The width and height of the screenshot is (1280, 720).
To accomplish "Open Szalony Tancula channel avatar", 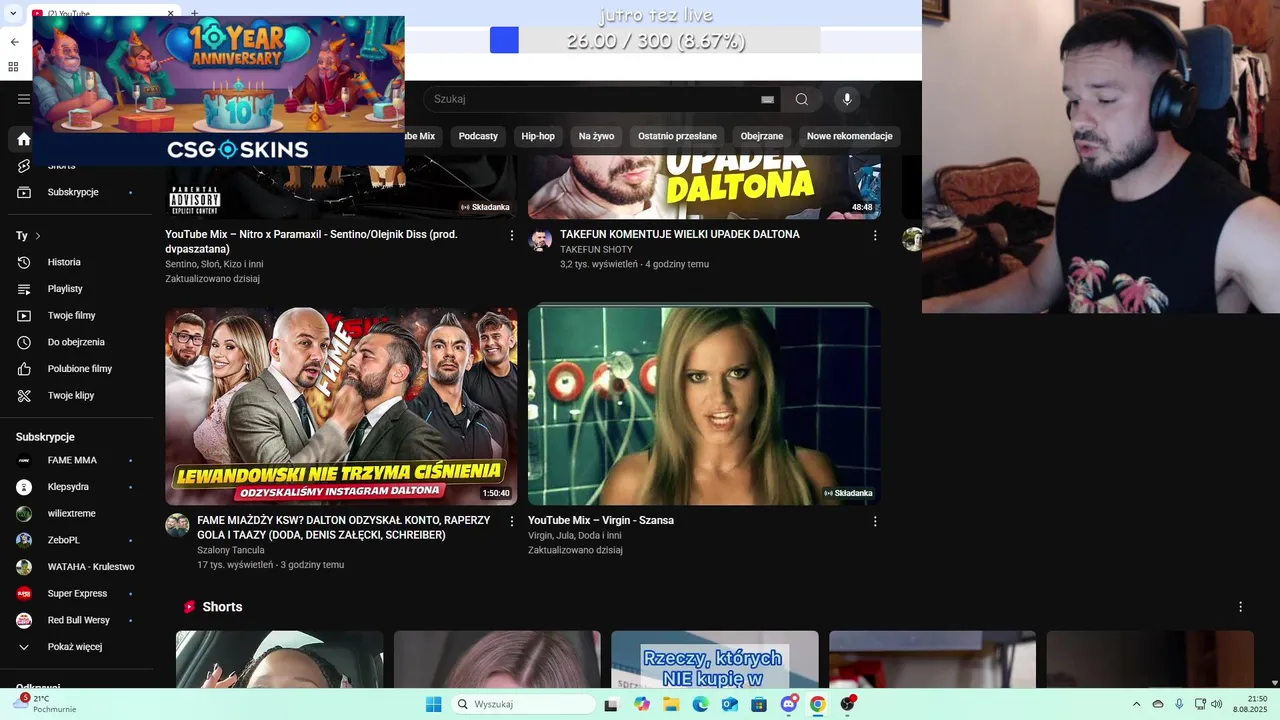I will [177, 526].
